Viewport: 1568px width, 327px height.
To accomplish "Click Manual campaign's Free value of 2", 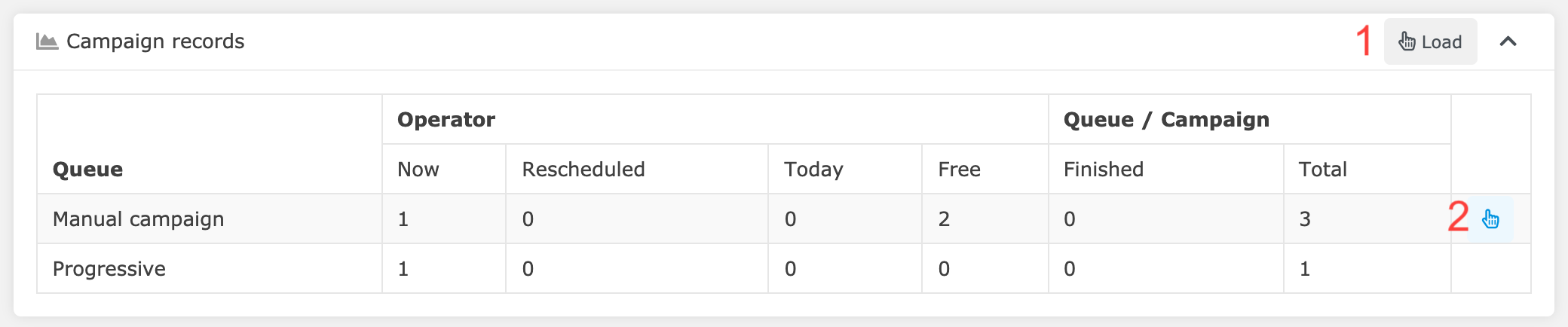I will 944,219.
